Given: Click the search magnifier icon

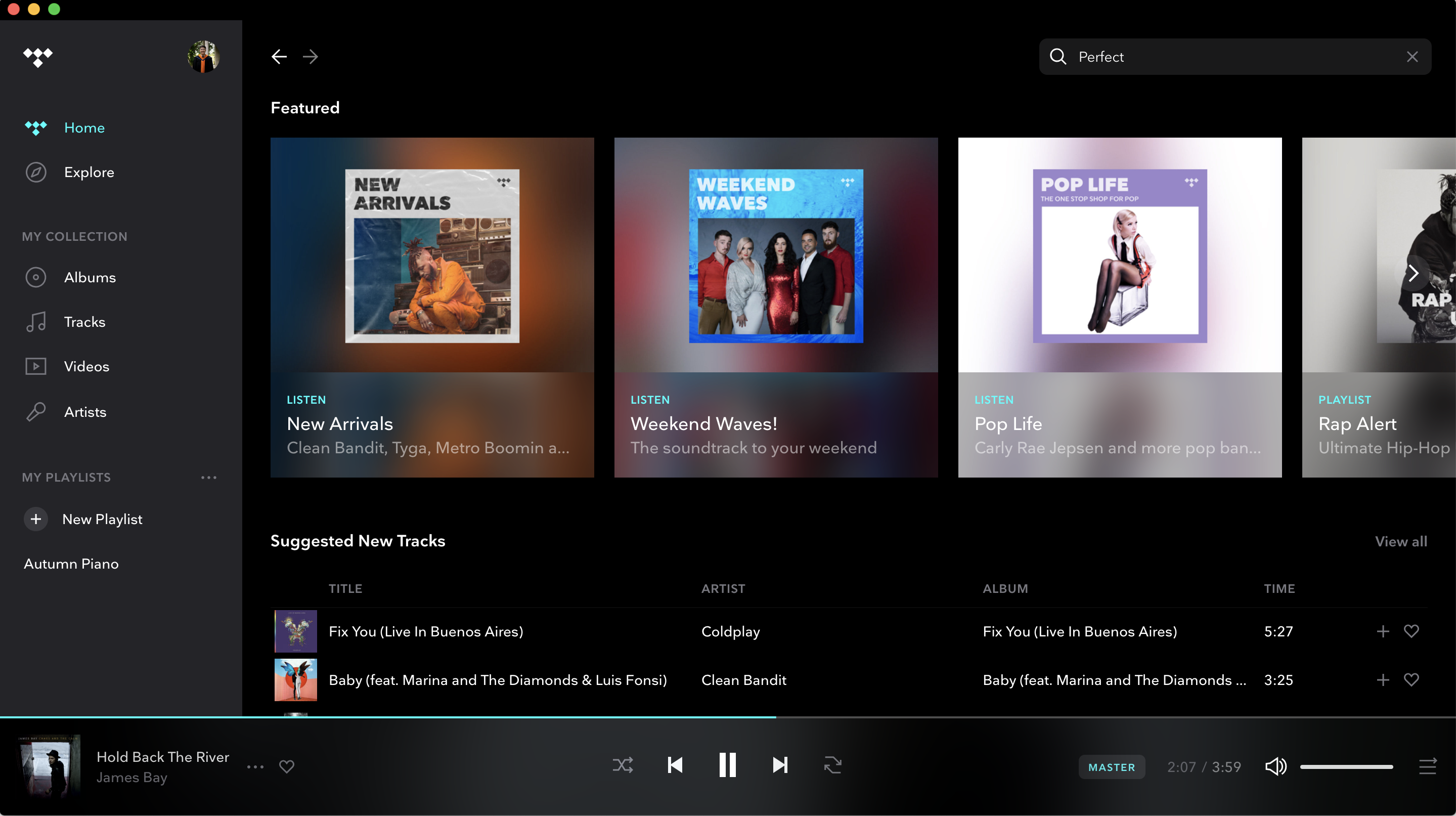Looking at the screenshot, I should coord(1057,57).
